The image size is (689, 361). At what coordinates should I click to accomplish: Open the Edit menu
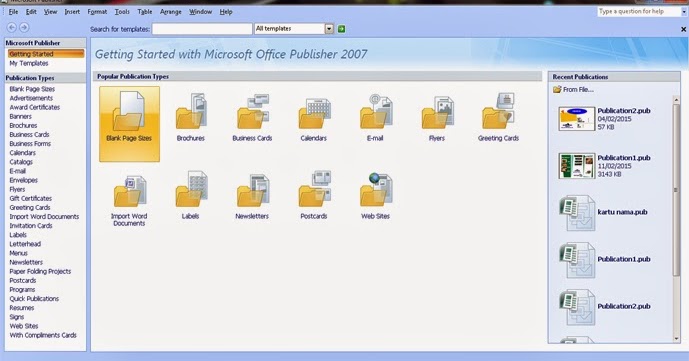(31, 12)
